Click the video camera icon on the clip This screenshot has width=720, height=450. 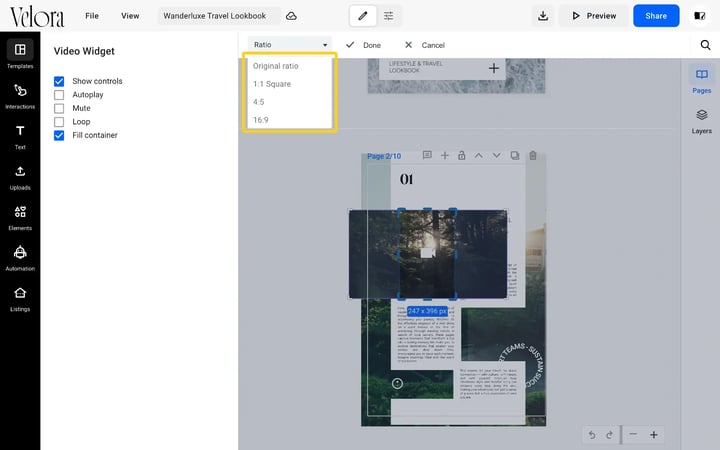[428, 253]
